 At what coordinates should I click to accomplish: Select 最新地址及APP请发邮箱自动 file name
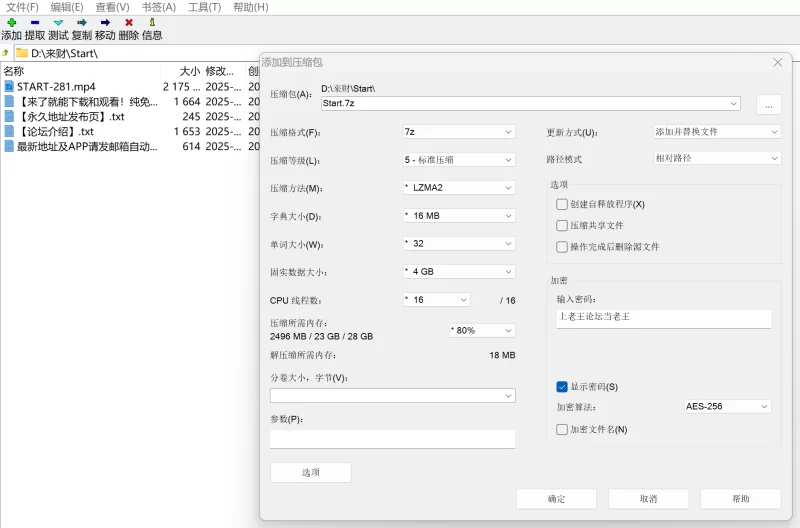87,146
